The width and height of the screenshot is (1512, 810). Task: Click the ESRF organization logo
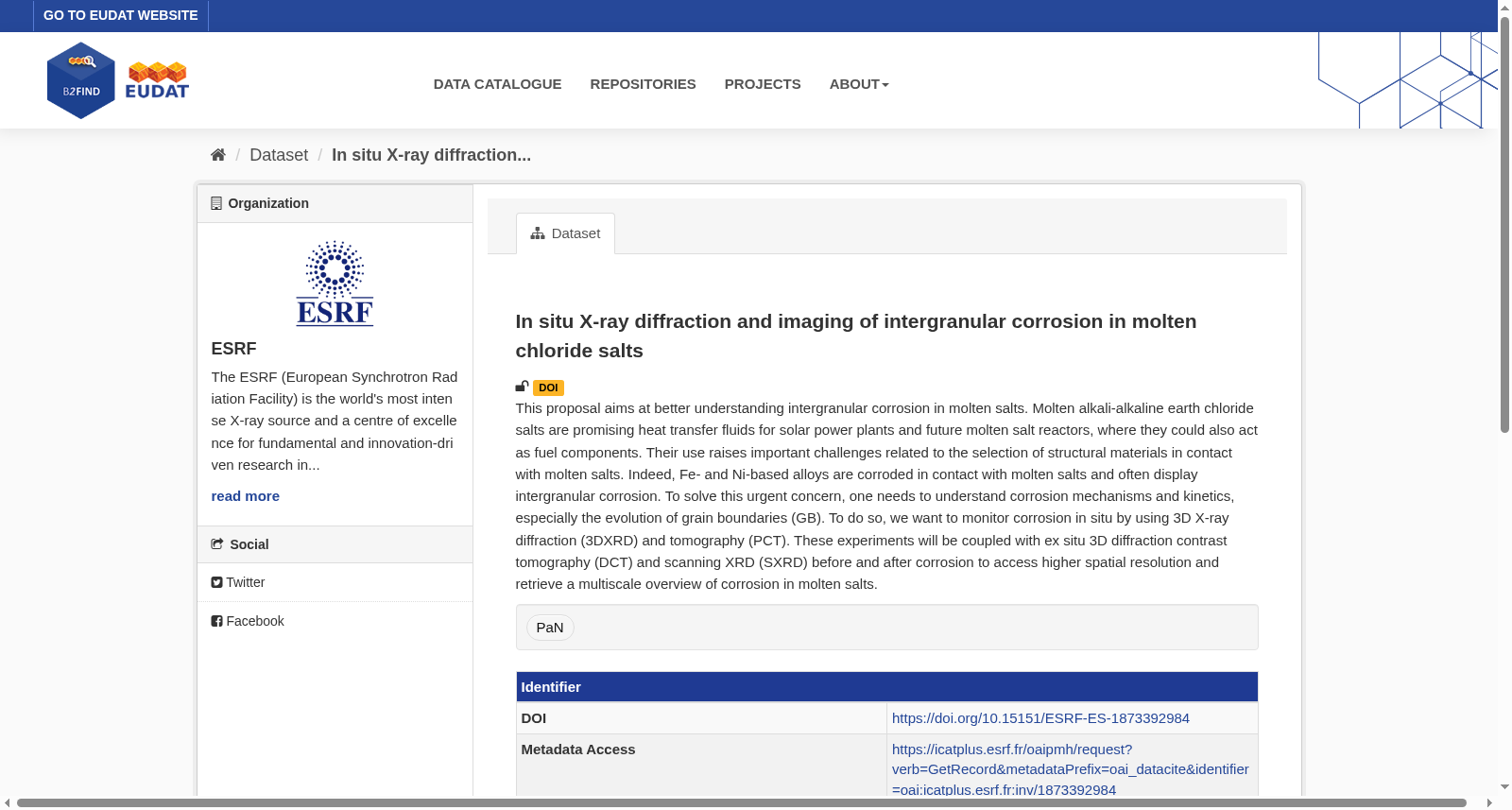point(335,283)
